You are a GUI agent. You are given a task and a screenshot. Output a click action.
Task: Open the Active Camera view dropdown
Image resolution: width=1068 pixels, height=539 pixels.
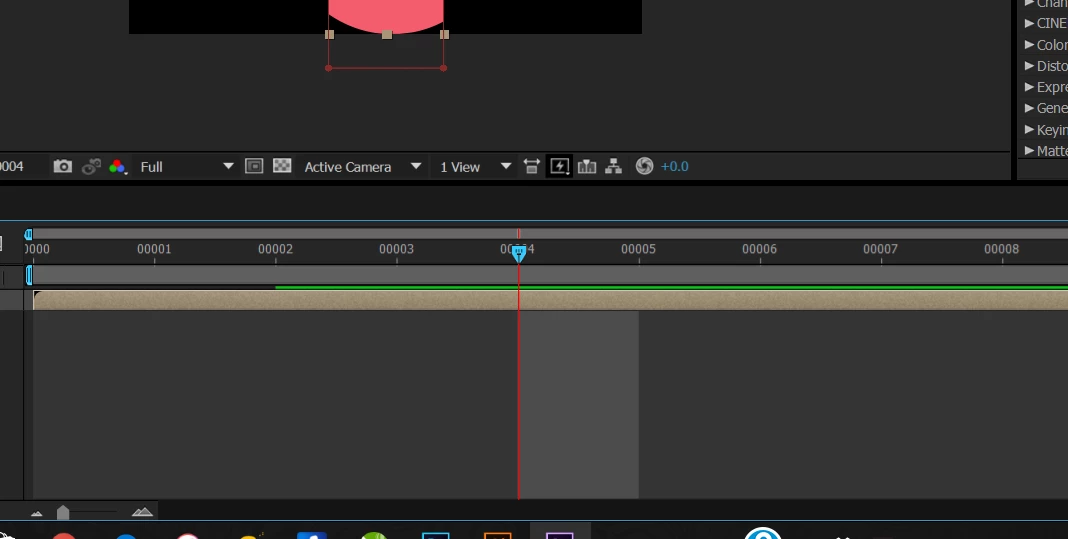pyautogui.click(x=362, y=167)
